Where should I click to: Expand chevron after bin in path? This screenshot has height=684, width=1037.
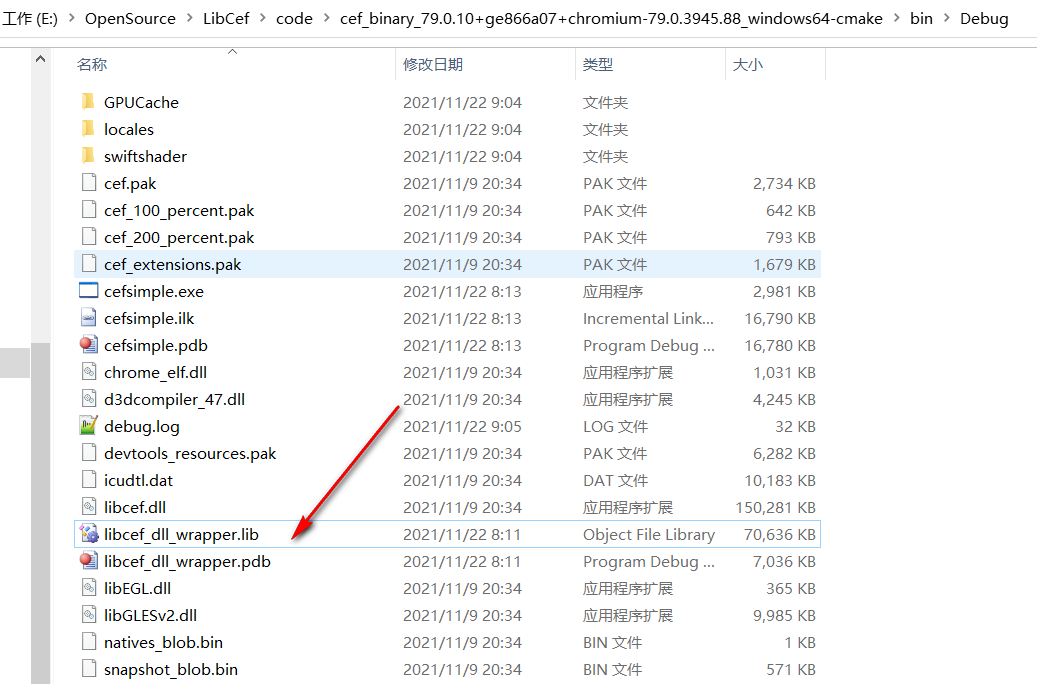click(x=946, y=19)
